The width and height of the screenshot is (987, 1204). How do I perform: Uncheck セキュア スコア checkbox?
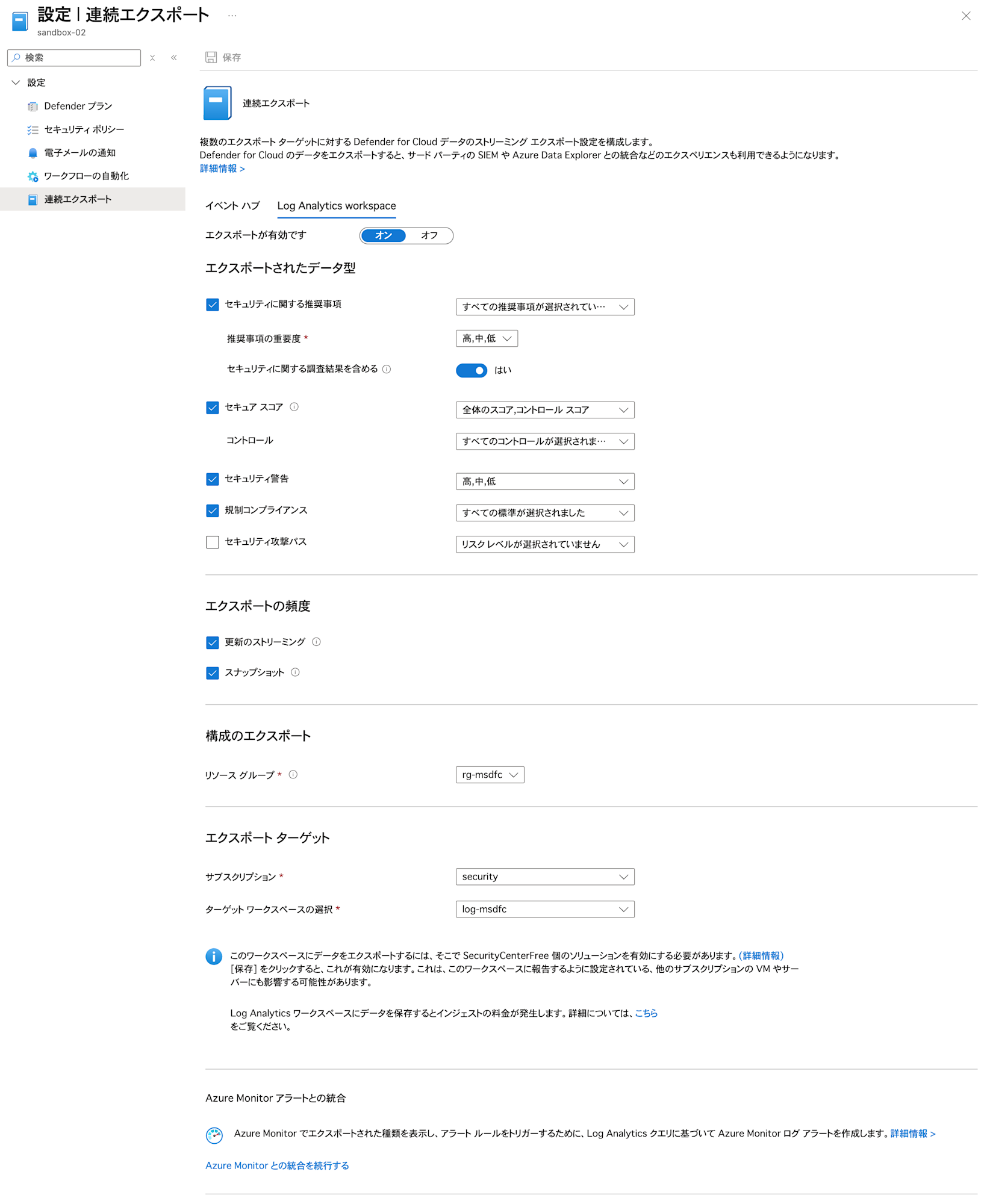click(x=213, y=408)
